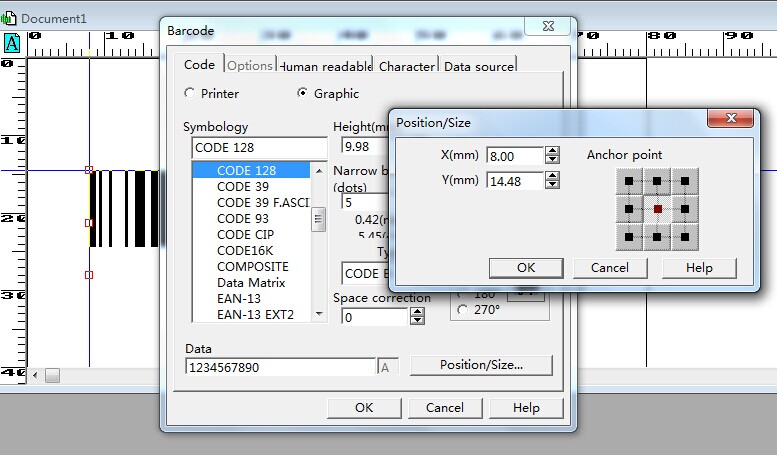Click the symbology list scrollbar thumb

[318, 220]
